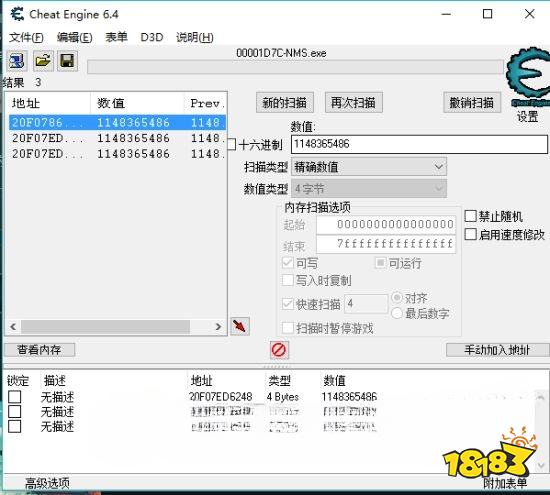Toggle the 可写 checkbox
Screen dimensions: 550x495
point(288,263)
